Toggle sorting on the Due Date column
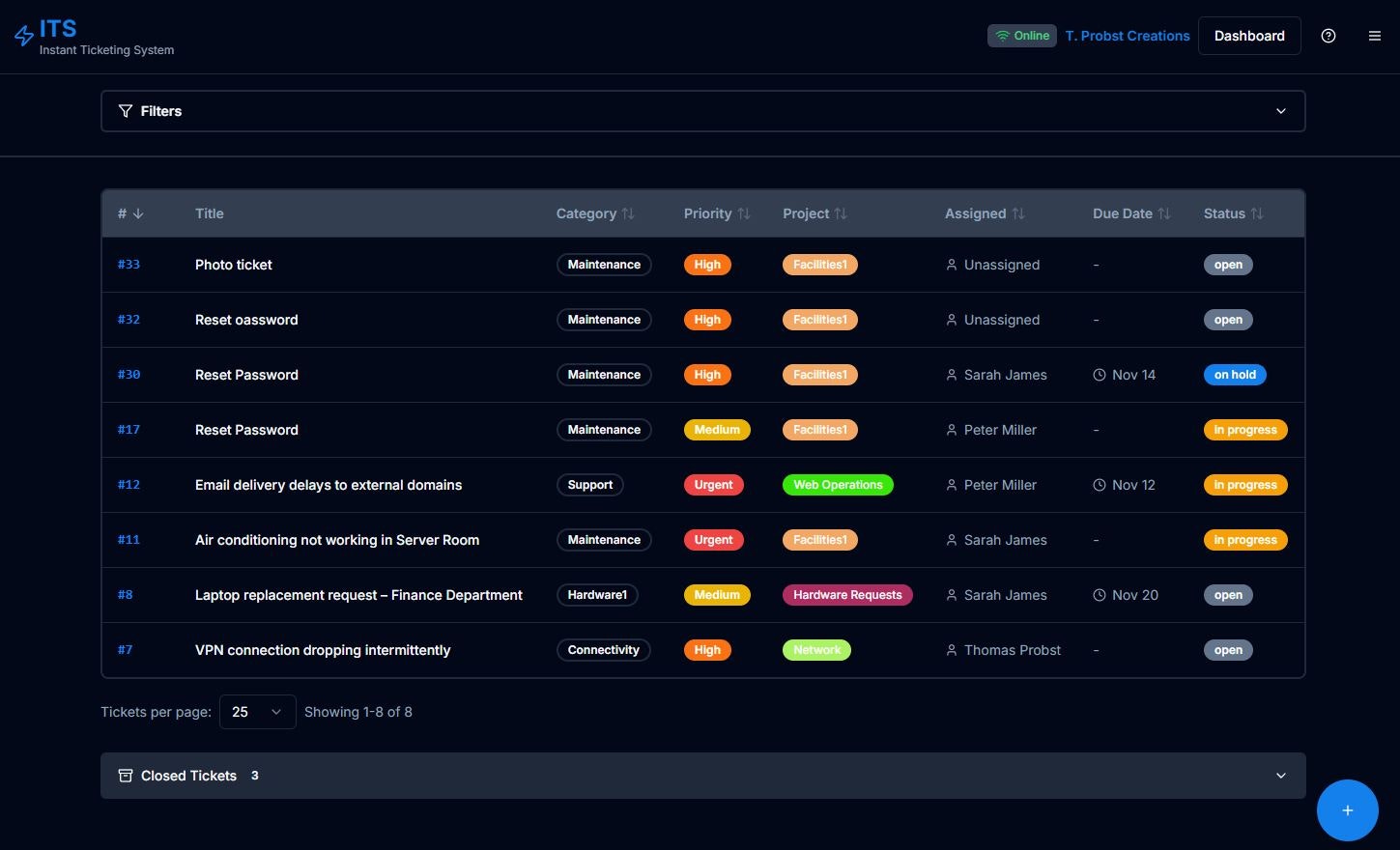 click(1130, 213)
